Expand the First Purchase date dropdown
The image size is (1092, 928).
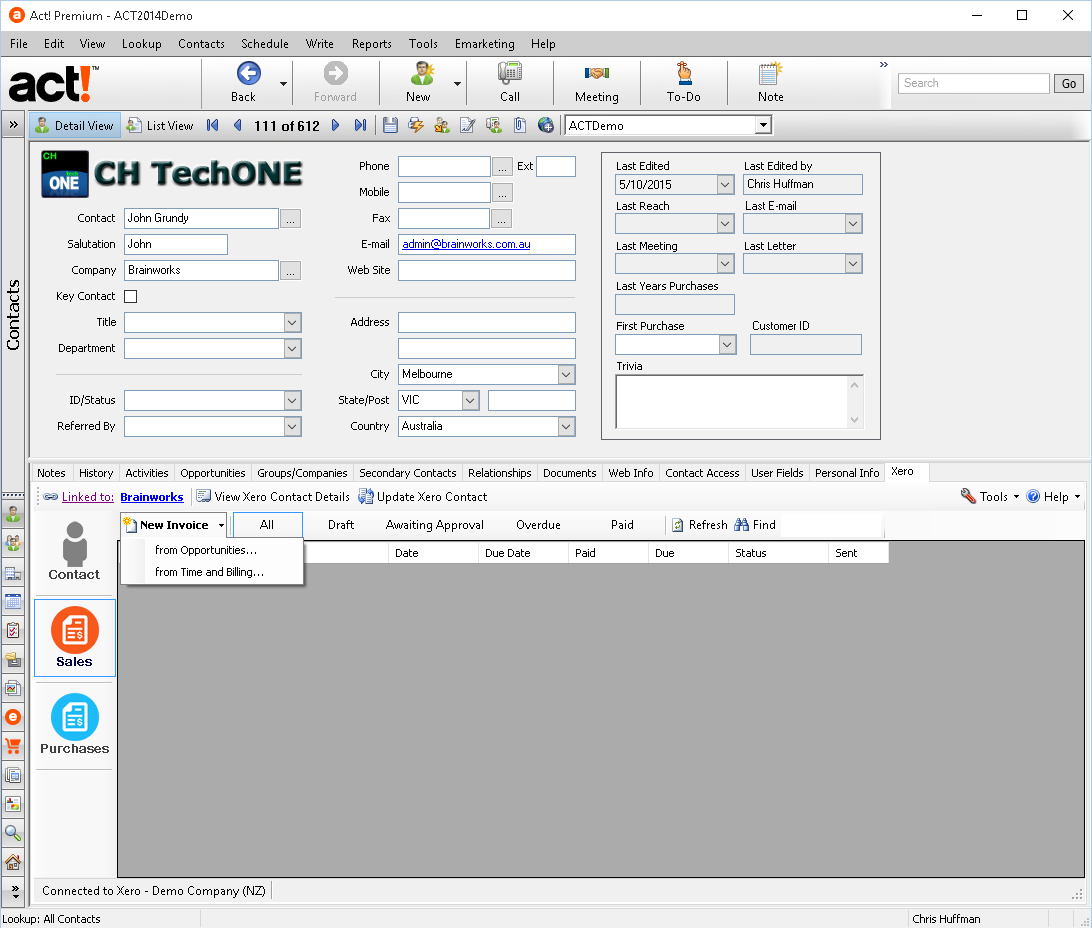[727, 345]
